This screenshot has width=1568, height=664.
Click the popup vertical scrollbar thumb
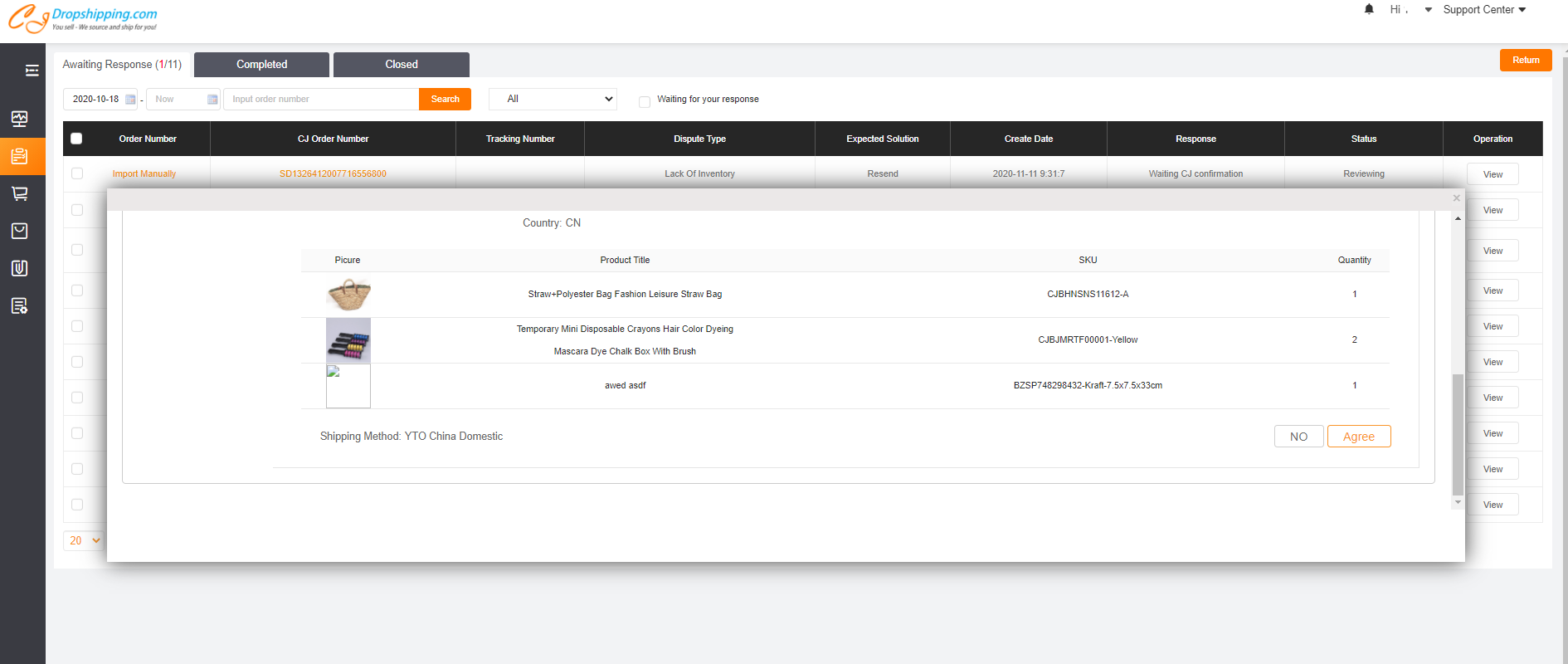[1458, 433]
